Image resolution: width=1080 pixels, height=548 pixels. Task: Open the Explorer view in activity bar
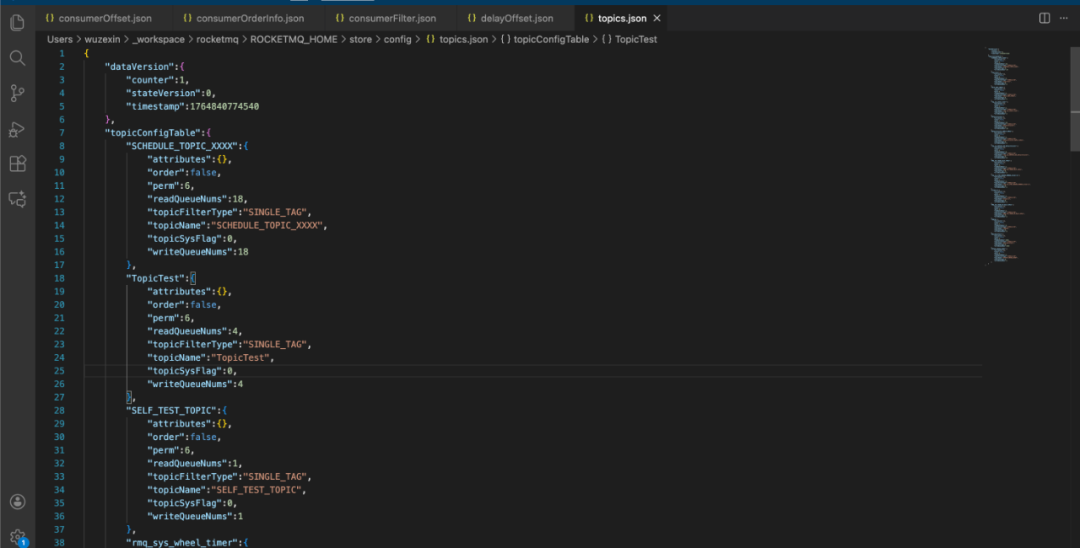click(x=17, y=21)
